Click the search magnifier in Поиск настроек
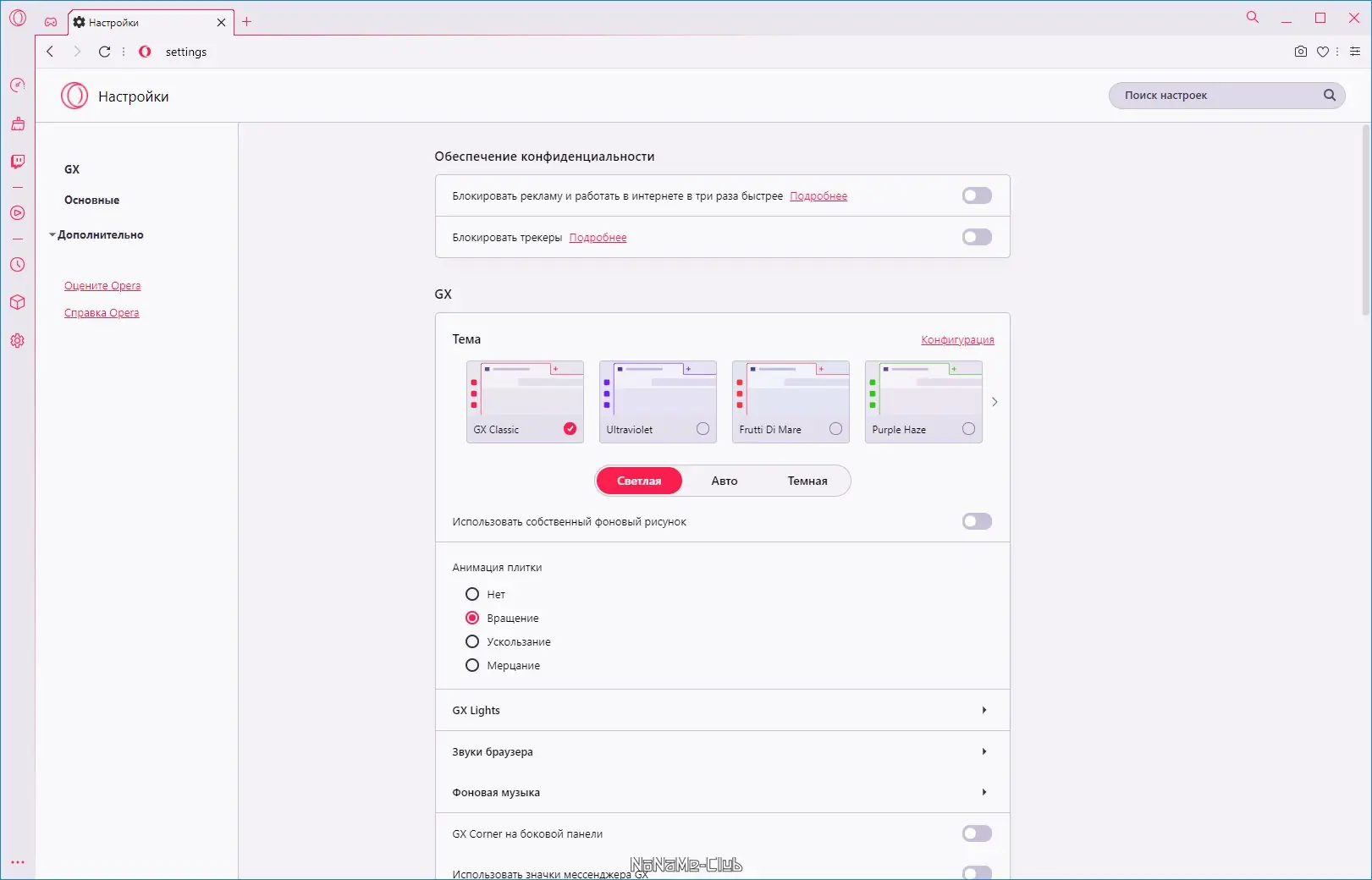Screen dimensions: 1372x880 (1330, 96)
